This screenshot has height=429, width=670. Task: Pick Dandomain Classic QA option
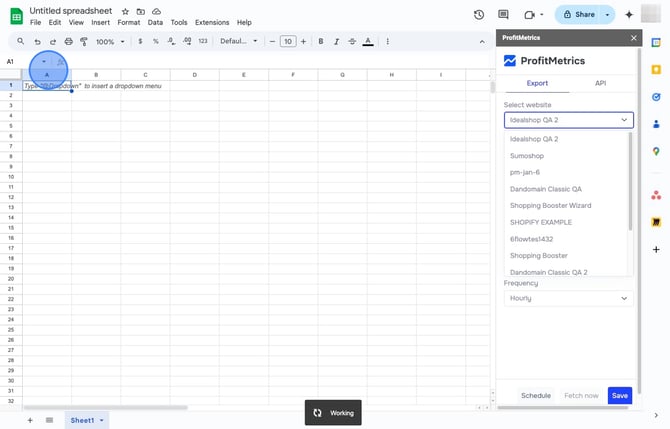point(567,189)
